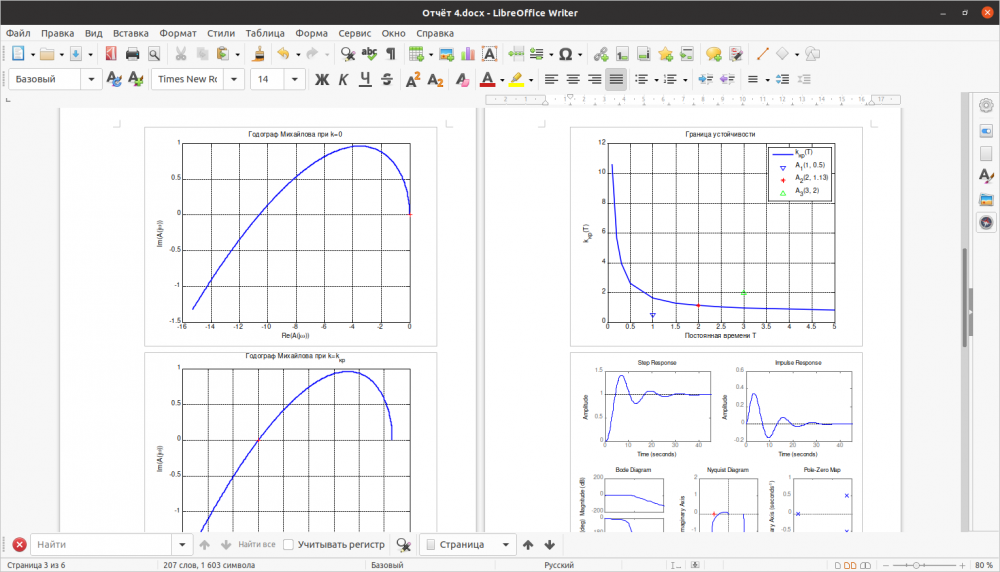Insert a special character with Omega icon
1000x572 pixels.
click(x=565, y=54)
